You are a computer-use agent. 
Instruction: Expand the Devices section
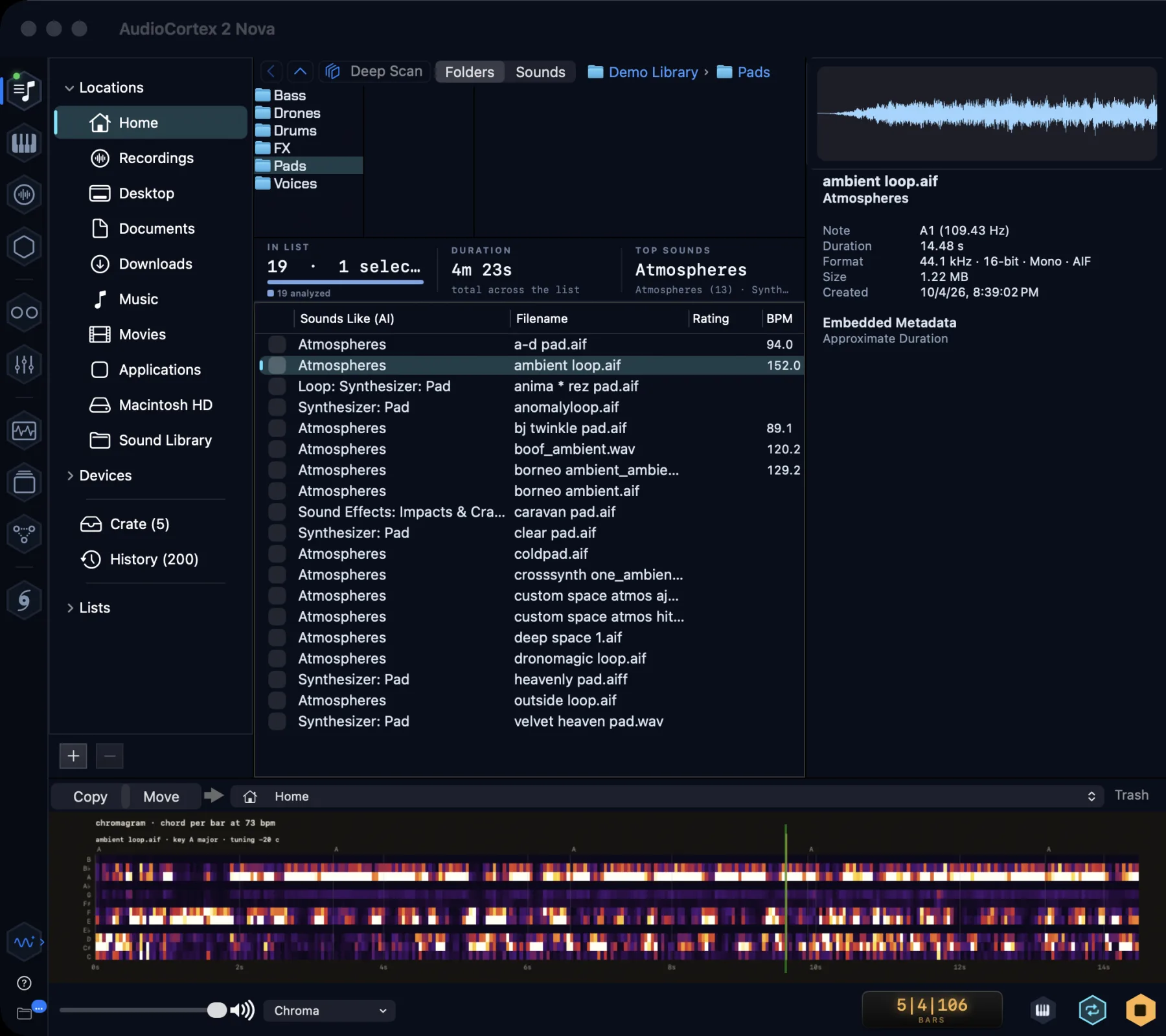69,476
